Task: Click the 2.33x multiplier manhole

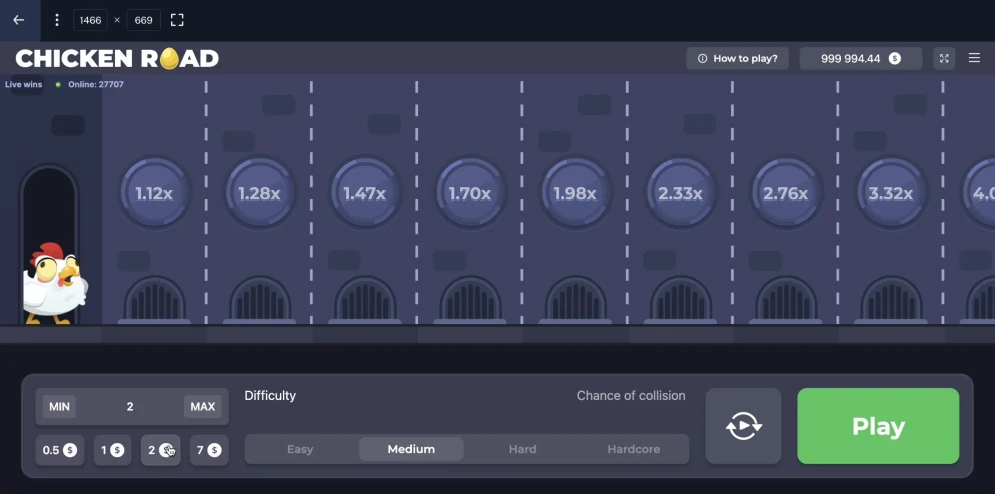Action: click(681, 193)
